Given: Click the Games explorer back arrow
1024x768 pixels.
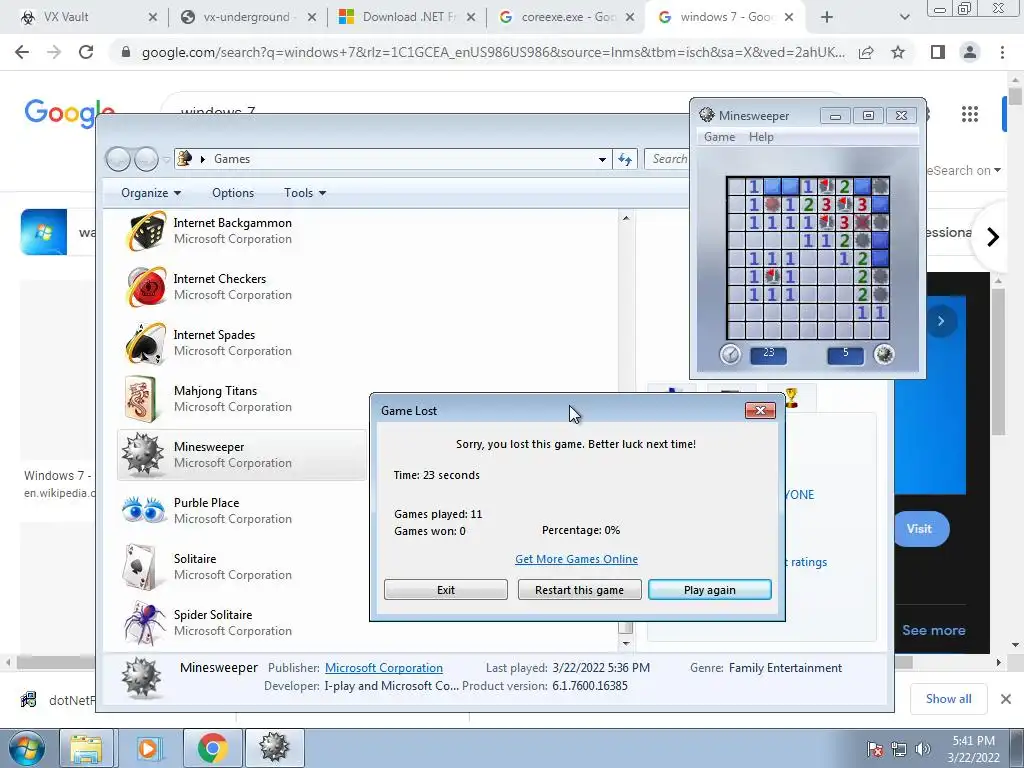Looking at the screenshot, I should pyautogui.click(x=118, y=159).
